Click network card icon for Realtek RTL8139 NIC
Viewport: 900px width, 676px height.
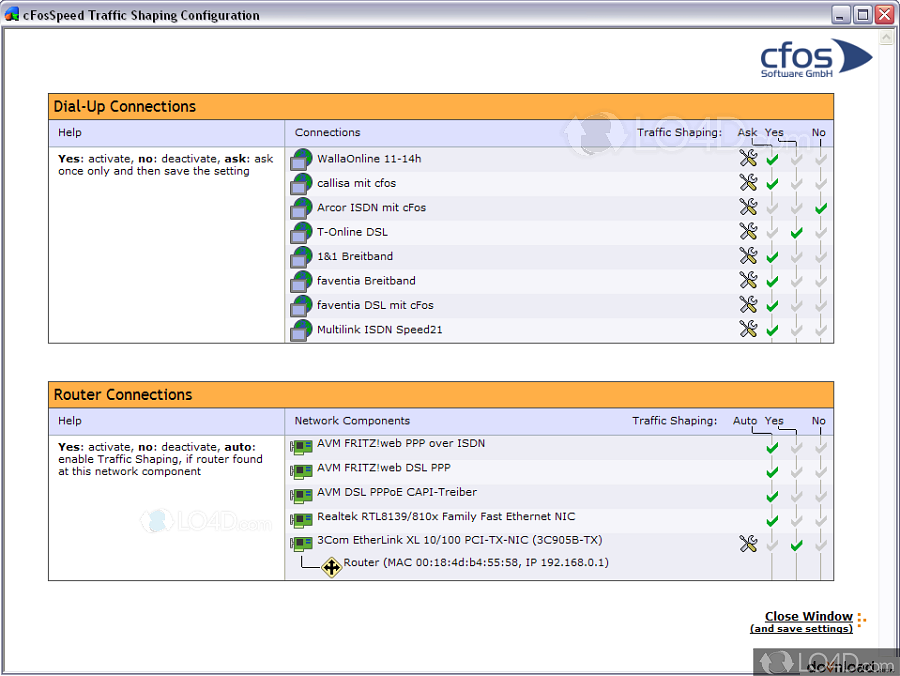click(301, 520)
